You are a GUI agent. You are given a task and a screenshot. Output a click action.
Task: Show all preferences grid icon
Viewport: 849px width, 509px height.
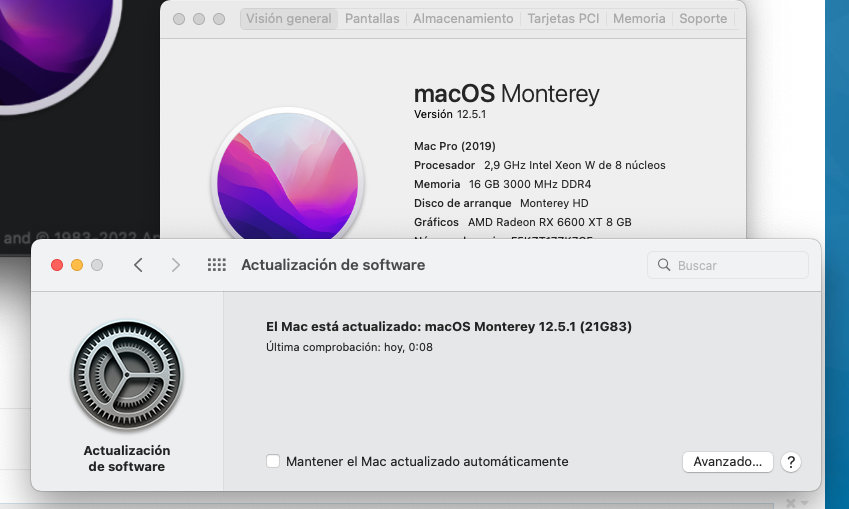click(217, 265)
